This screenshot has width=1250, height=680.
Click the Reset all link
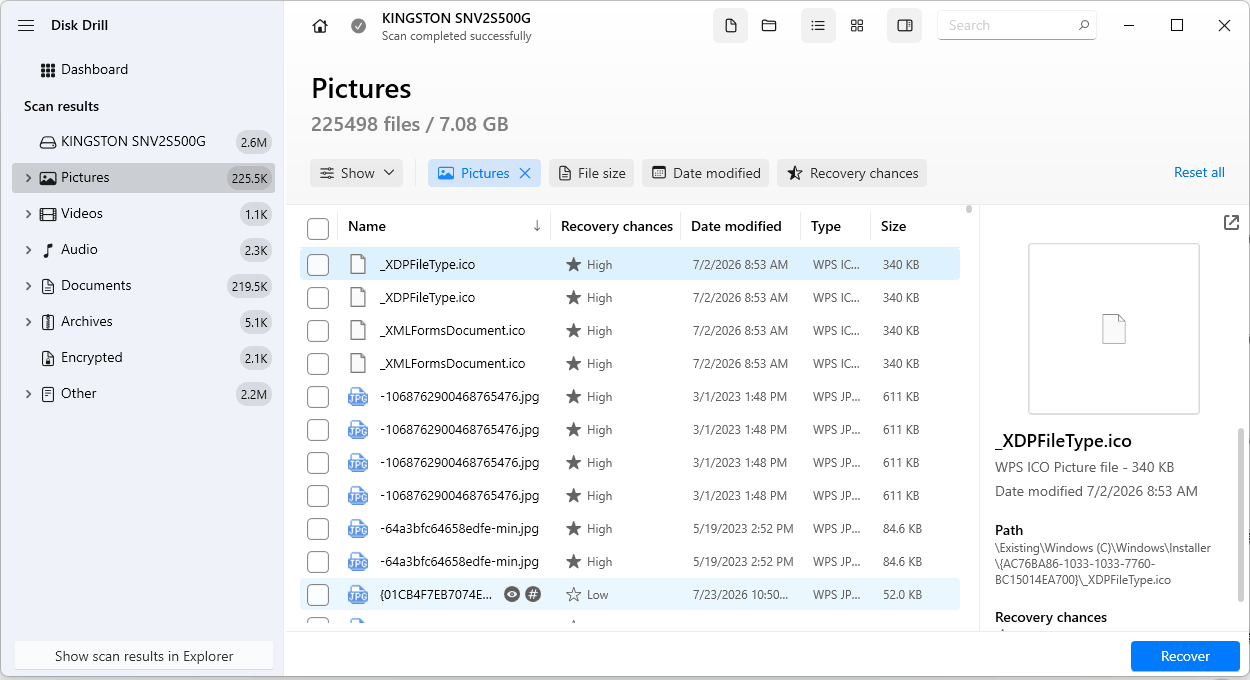tap(1199, 173)
